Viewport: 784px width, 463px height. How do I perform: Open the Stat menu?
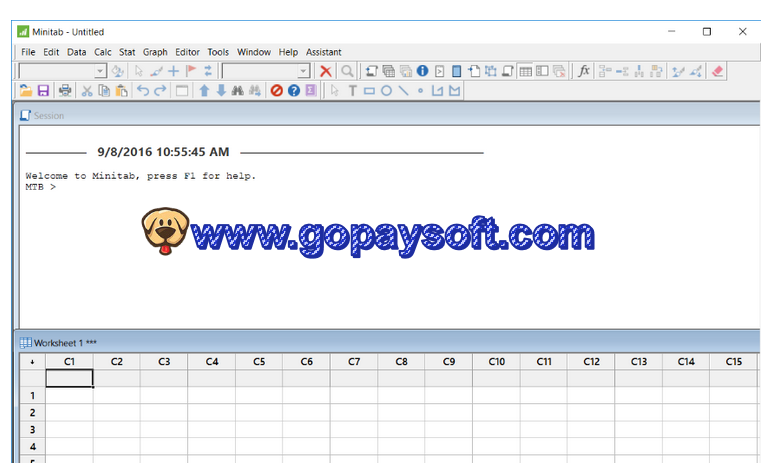pyautogui.click(x=127, y=52)
